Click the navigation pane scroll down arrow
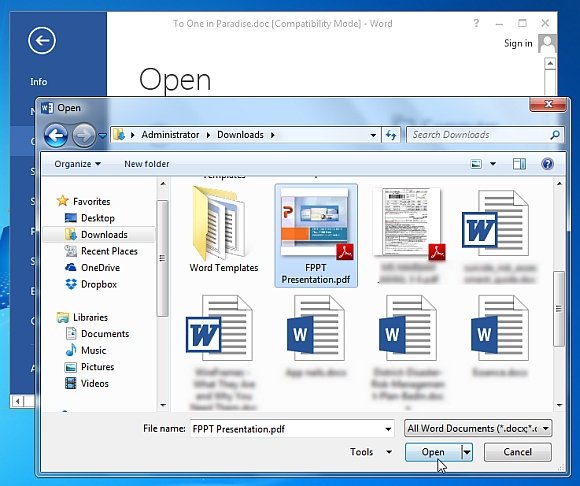 click(x=163, y=405)
